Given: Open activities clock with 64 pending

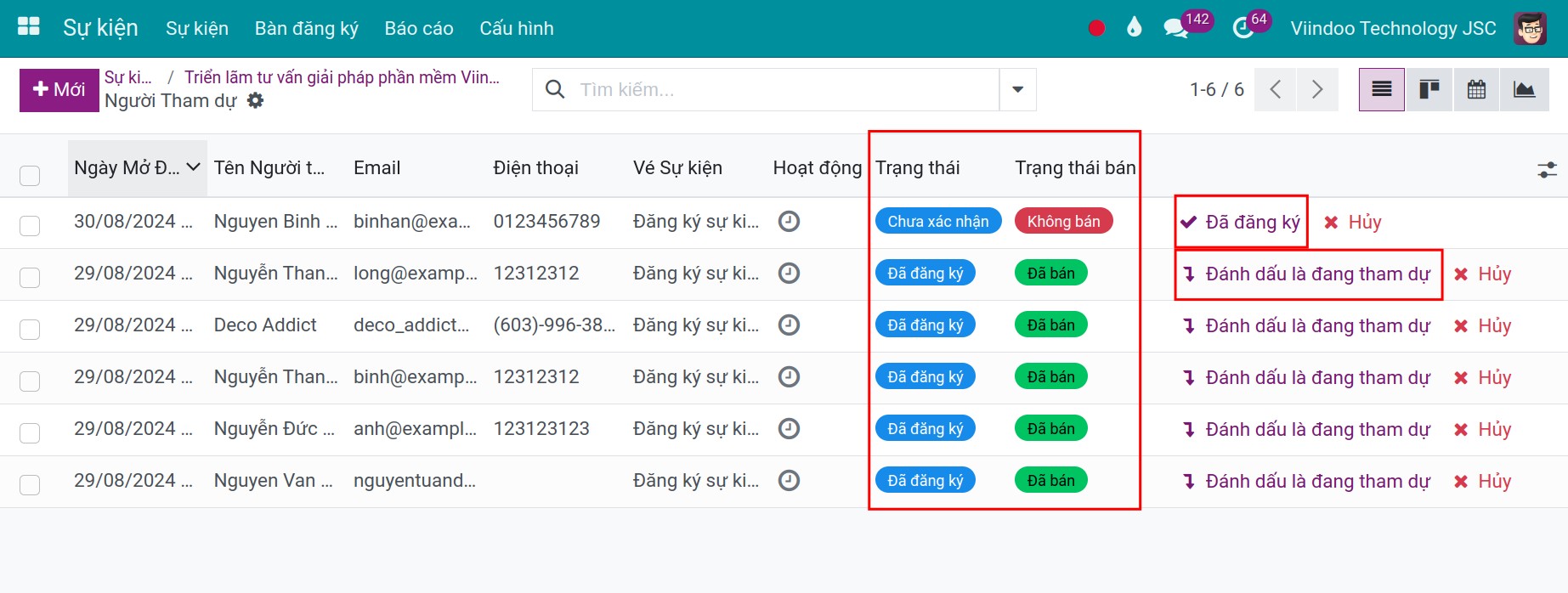Looking at the screenshot, I should point(1250,25).
